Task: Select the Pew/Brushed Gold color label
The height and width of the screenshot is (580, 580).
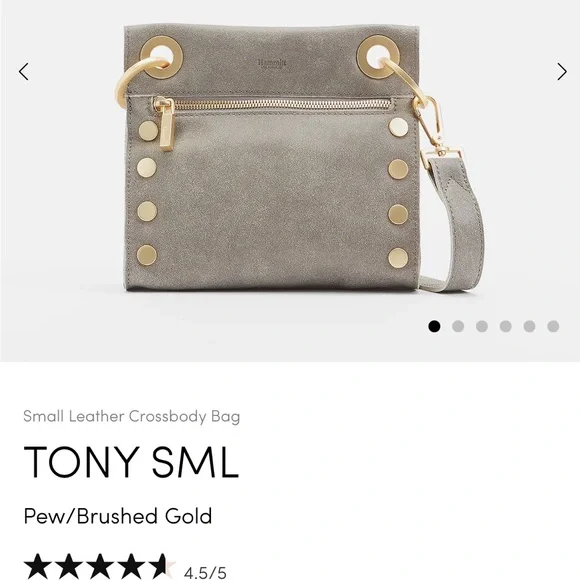Action: [118, 516]
